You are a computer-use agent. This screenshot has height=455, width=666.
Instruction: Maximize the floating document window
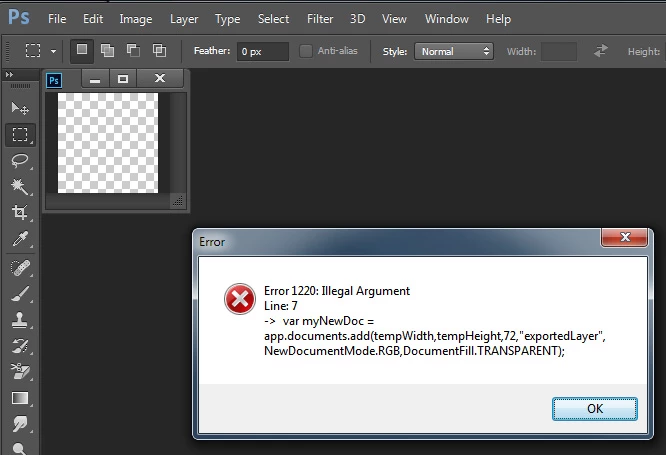123,79
